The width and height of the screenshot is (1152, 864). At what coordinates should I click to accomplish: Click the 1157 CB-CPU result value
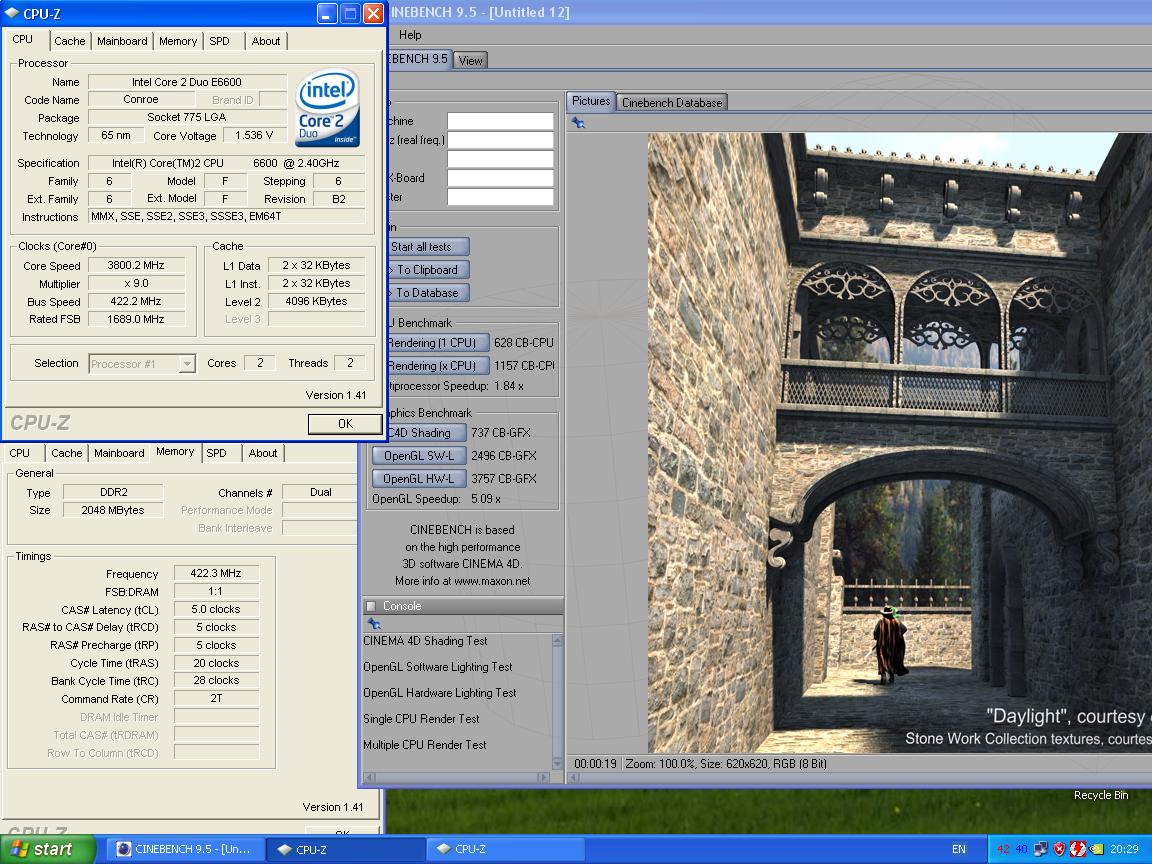click(524, 365)
